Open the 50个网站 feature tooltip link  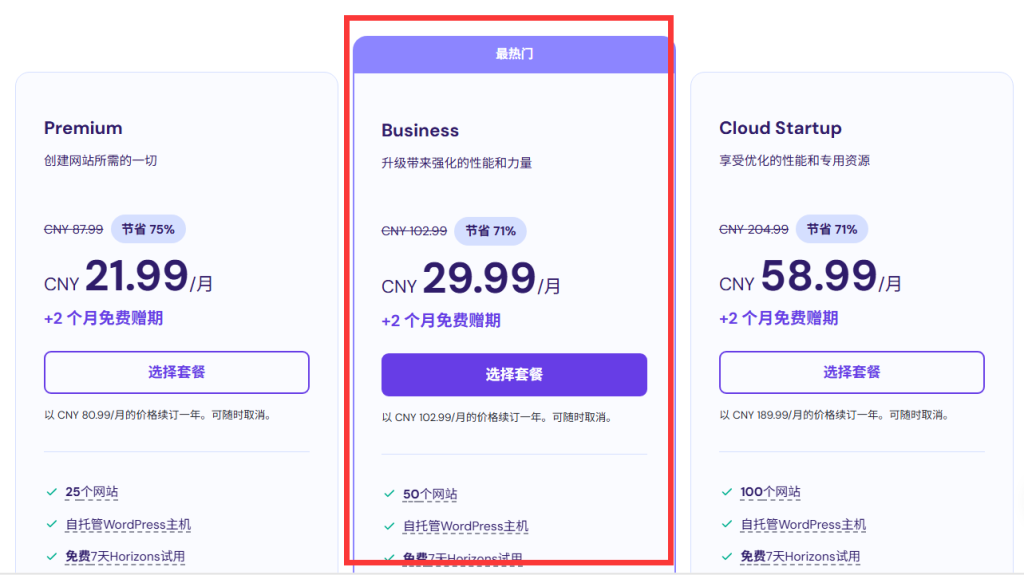click(430, 494)
